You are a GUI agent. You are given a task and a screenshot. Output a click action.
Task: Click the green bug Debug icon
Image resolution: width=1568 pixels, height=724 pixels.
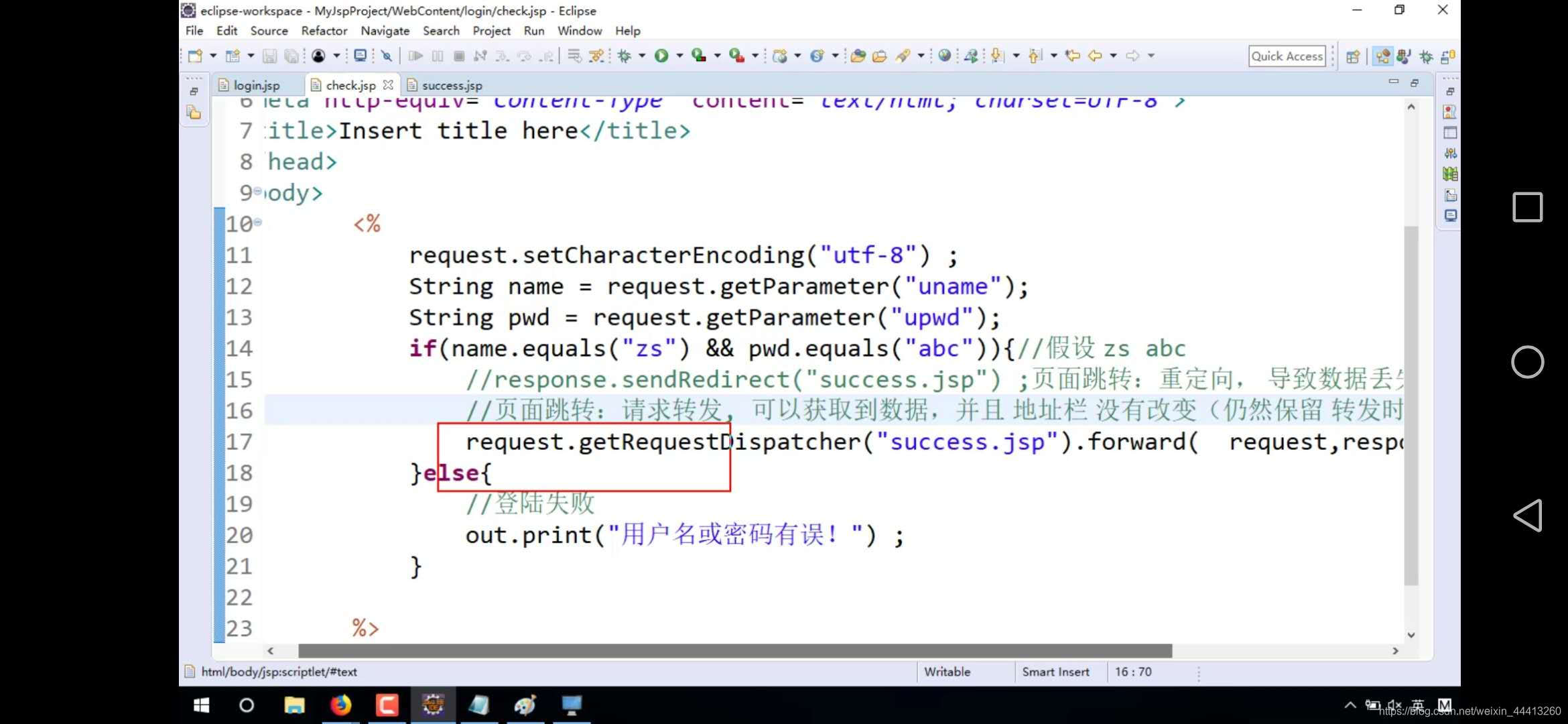click(x=625, y=56)
